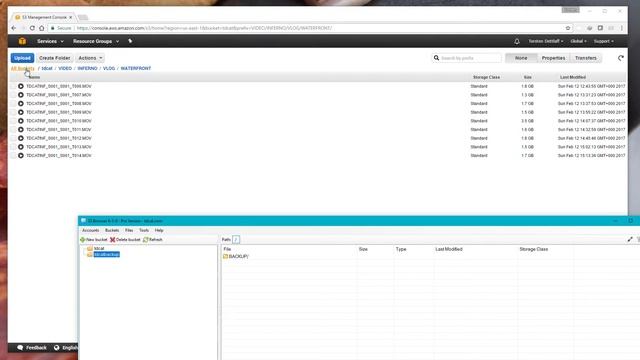Tick the checkbox for T007.MOV

[13, 95]
